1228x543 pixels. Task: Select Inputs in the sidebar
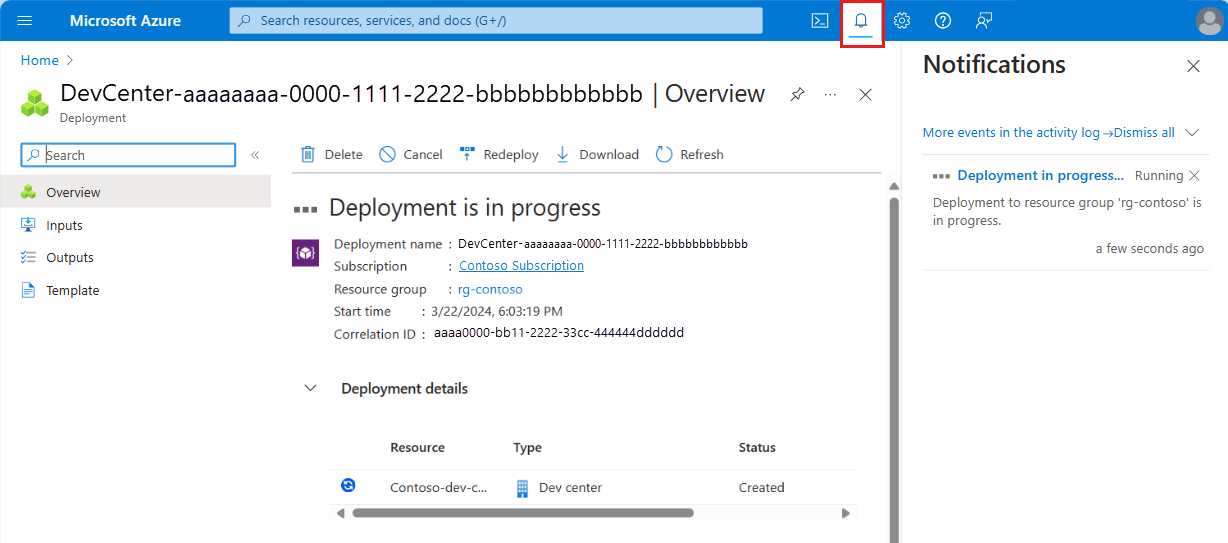click(64, 225)
